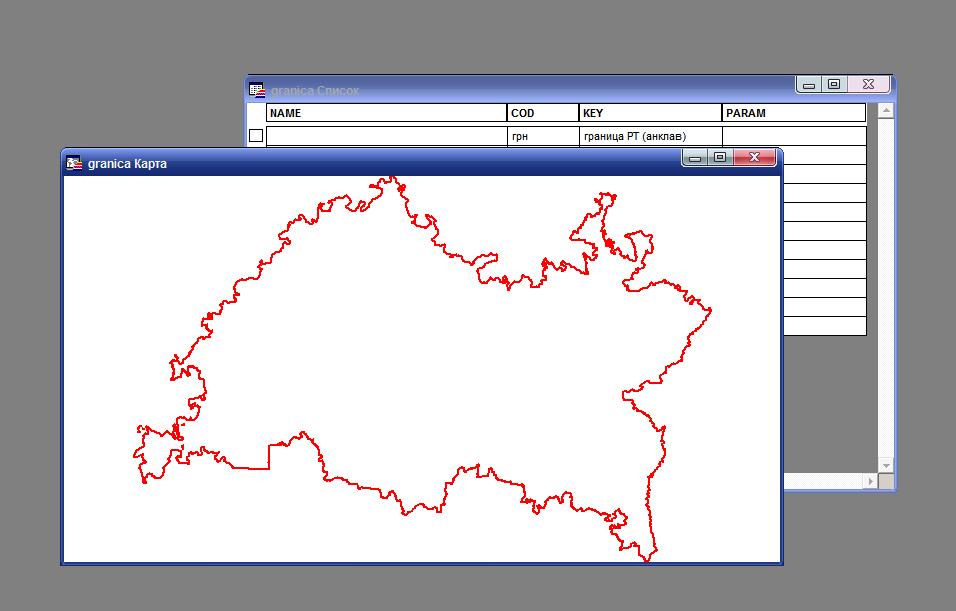Select the NAME column header
This screenshot has width=956, height=611.
coord(387,113)
